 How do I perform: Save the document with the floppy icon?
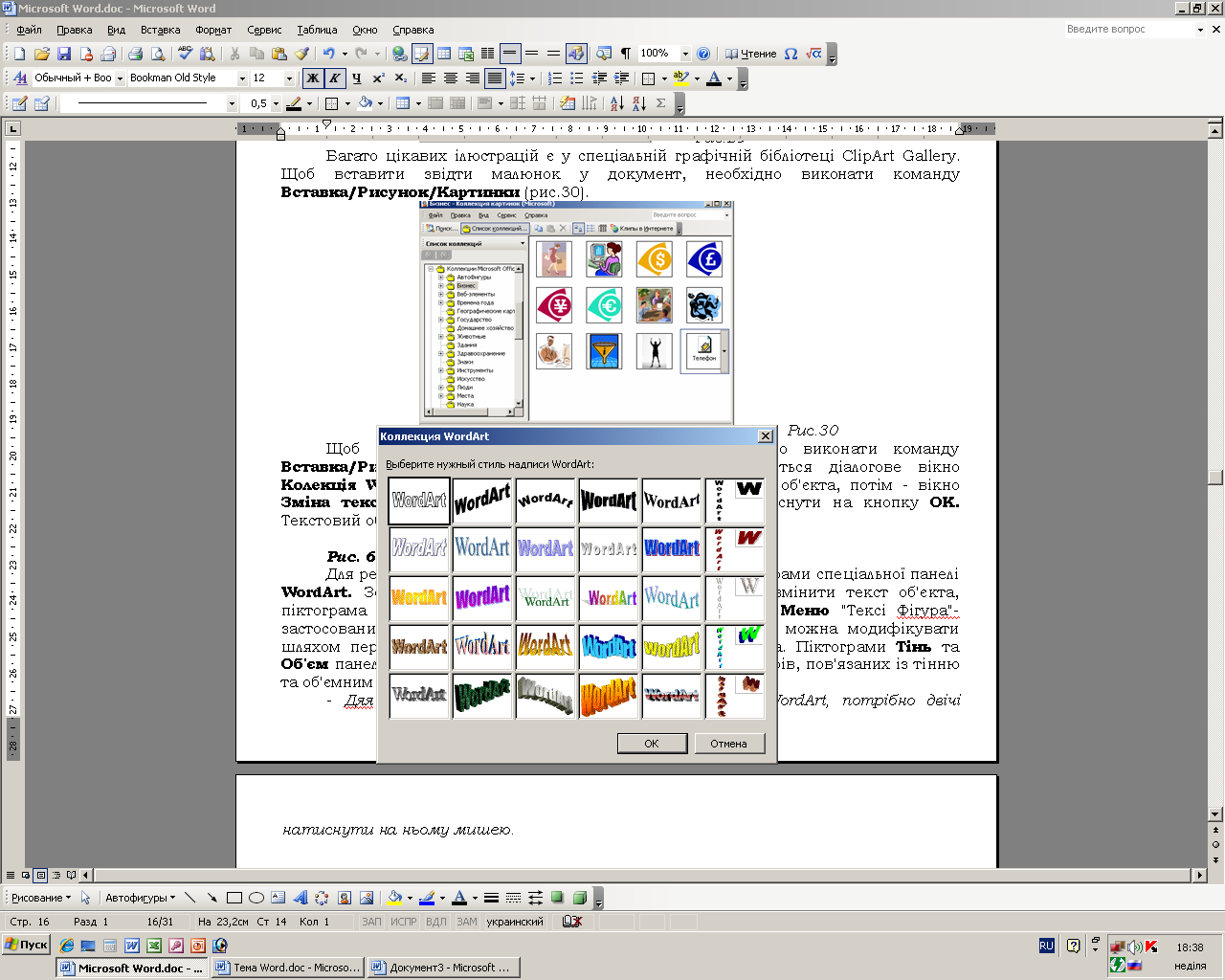(64, 54)
